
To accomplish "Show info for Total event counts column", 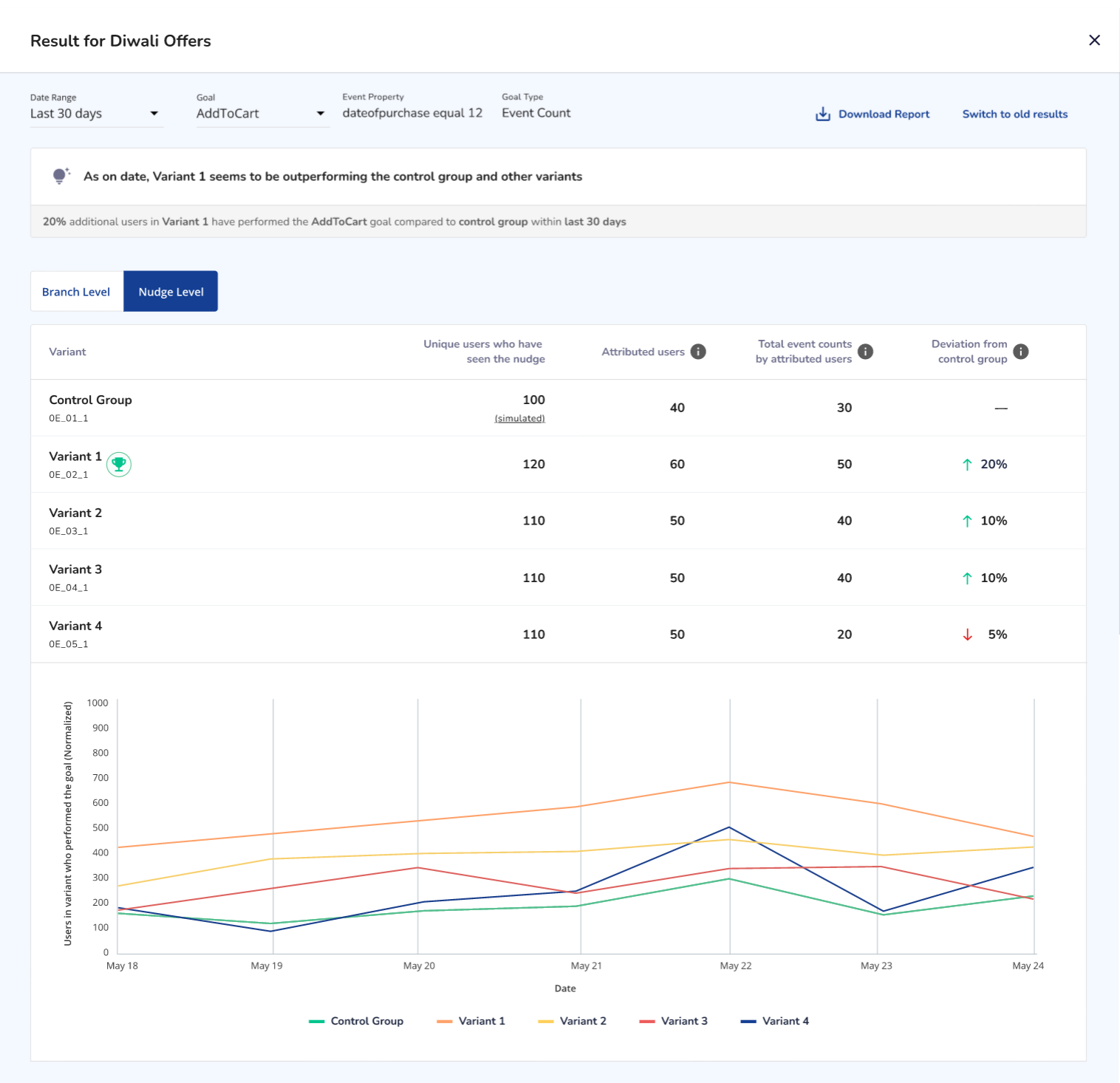I will click(x=866, y=352).
